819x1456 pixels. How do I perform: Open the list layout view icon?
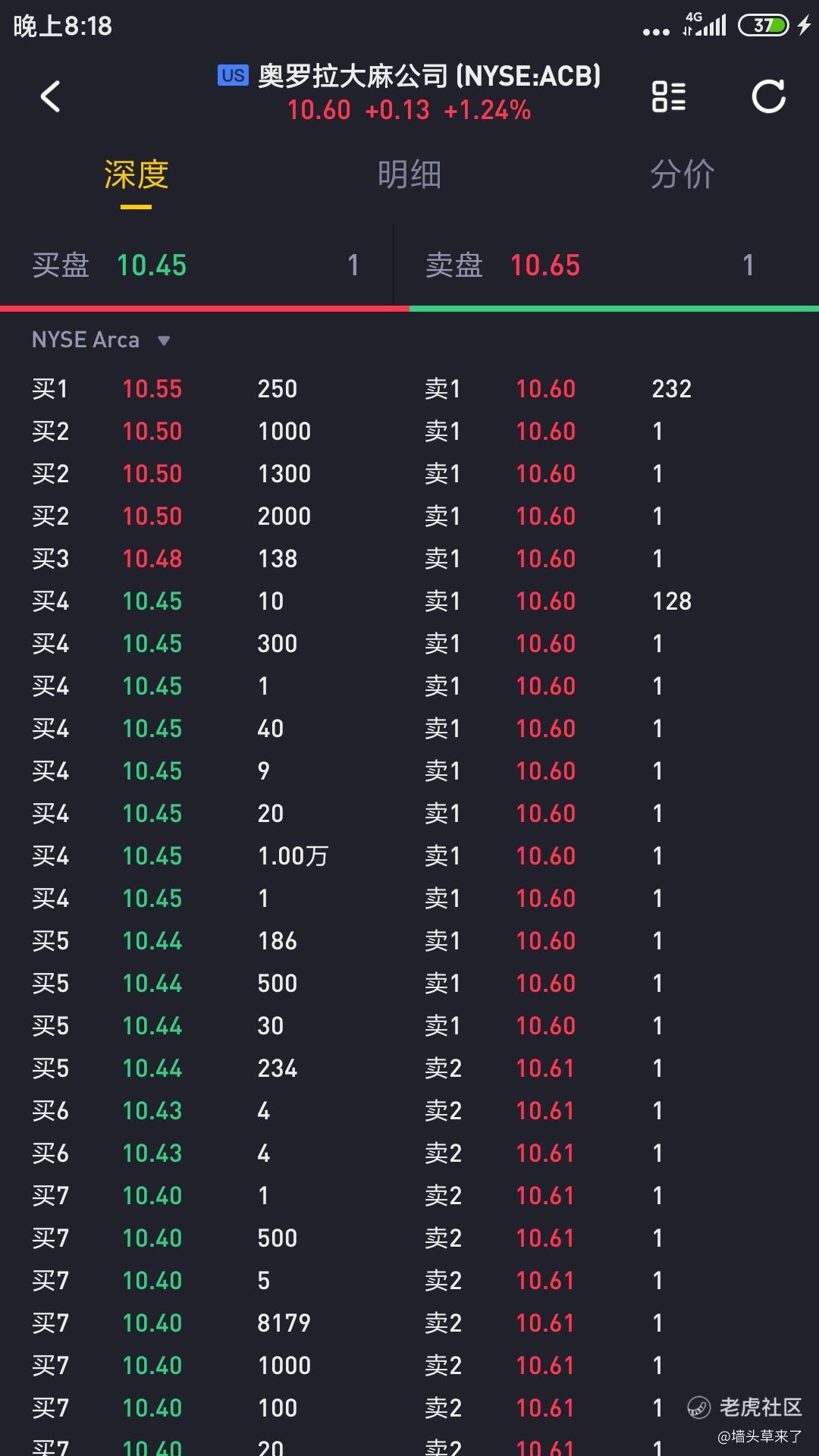point(669,96)
